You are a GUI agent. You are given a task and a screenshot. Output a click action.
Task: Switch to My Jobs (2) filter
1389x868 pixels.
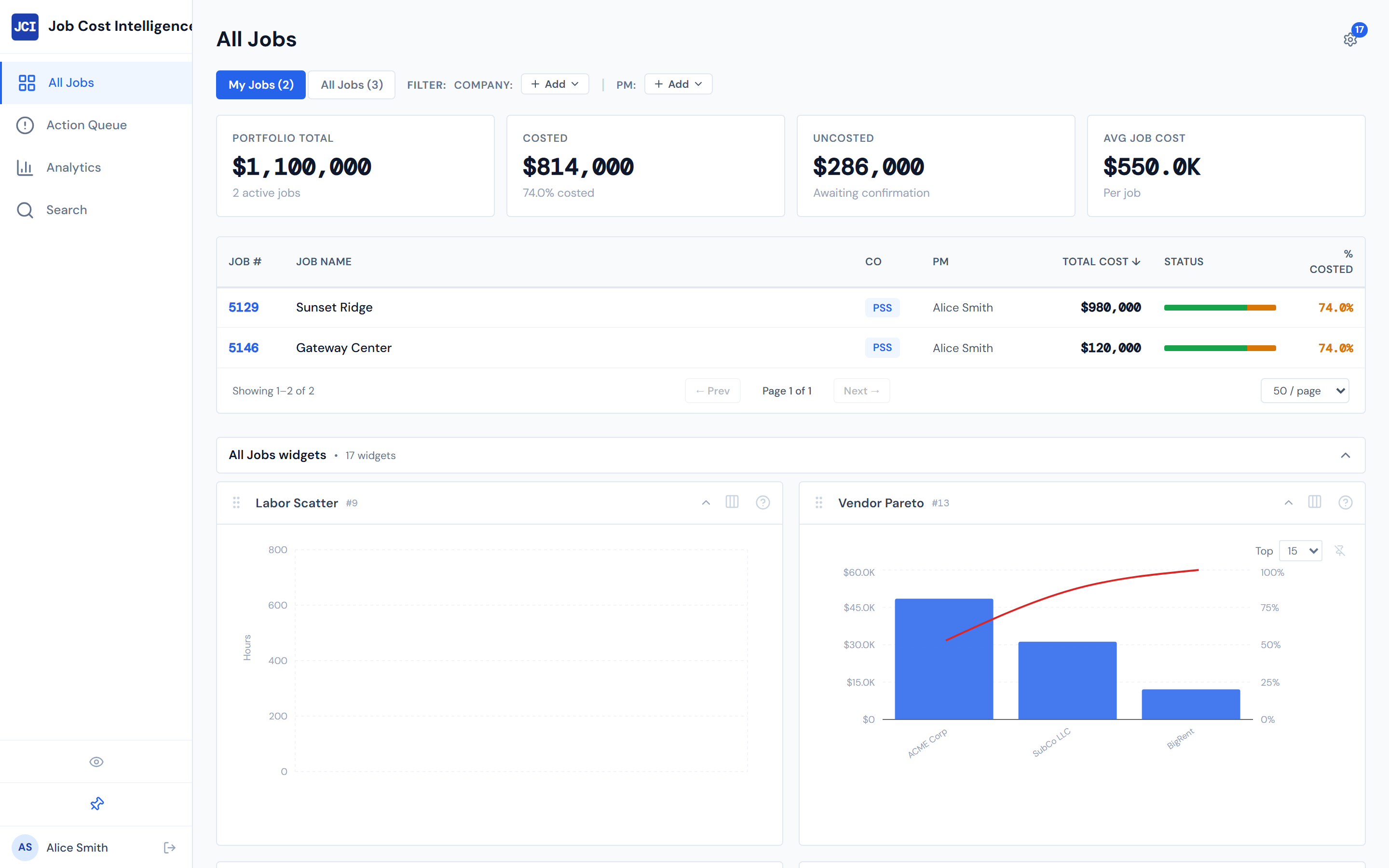tap(260, 85)
